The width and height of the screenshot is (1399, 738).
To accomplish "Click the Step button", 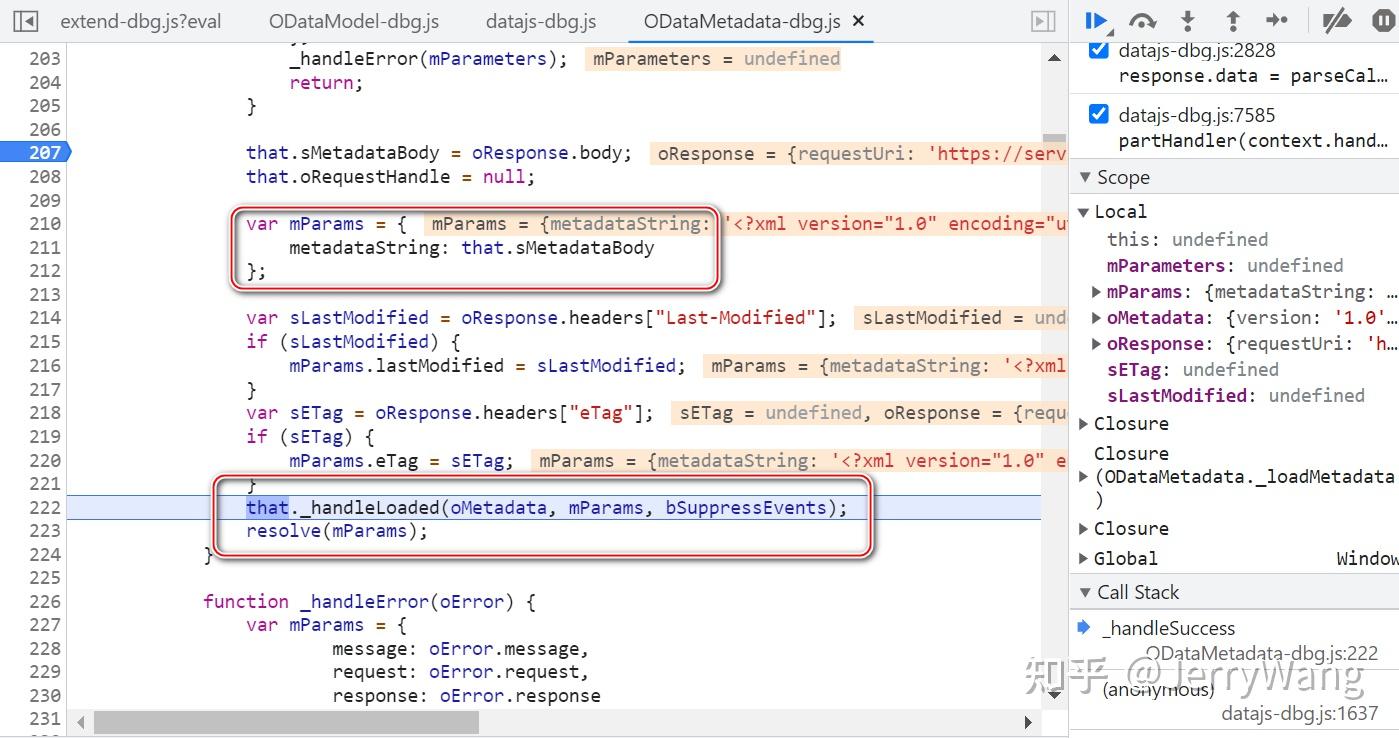I will [x=1277, y=20].
